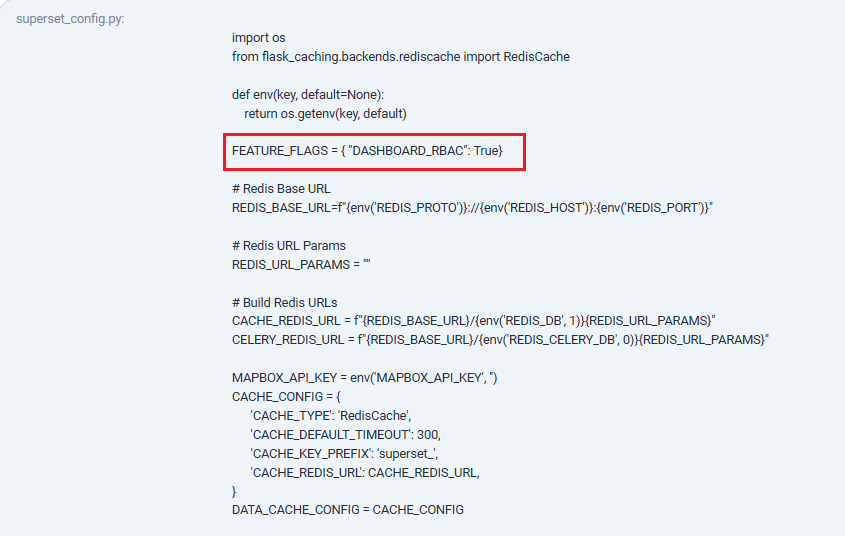Click the CACHE_DEFAULT_TIMEOUT 300 entry

pyautogui.click(x=345, y=435)
